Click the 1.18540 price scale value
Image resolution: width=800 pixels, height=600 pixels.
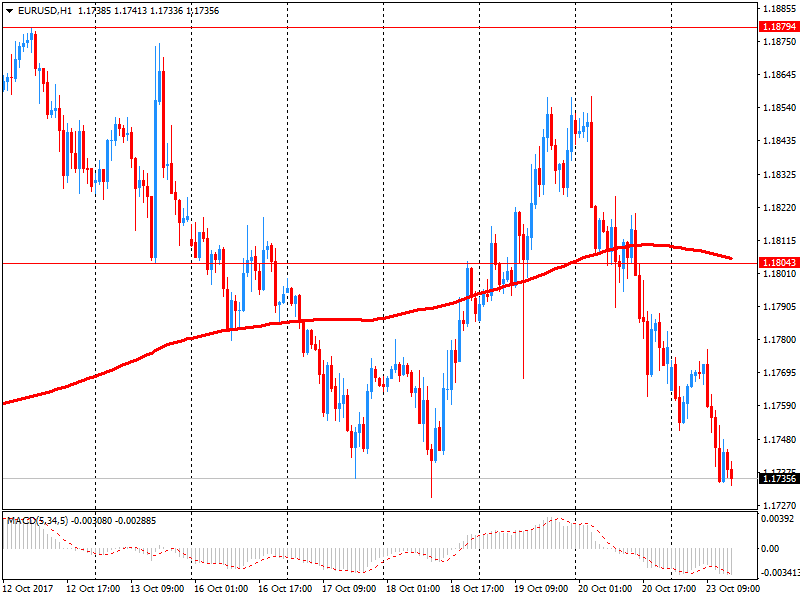[x=779, y=108]
